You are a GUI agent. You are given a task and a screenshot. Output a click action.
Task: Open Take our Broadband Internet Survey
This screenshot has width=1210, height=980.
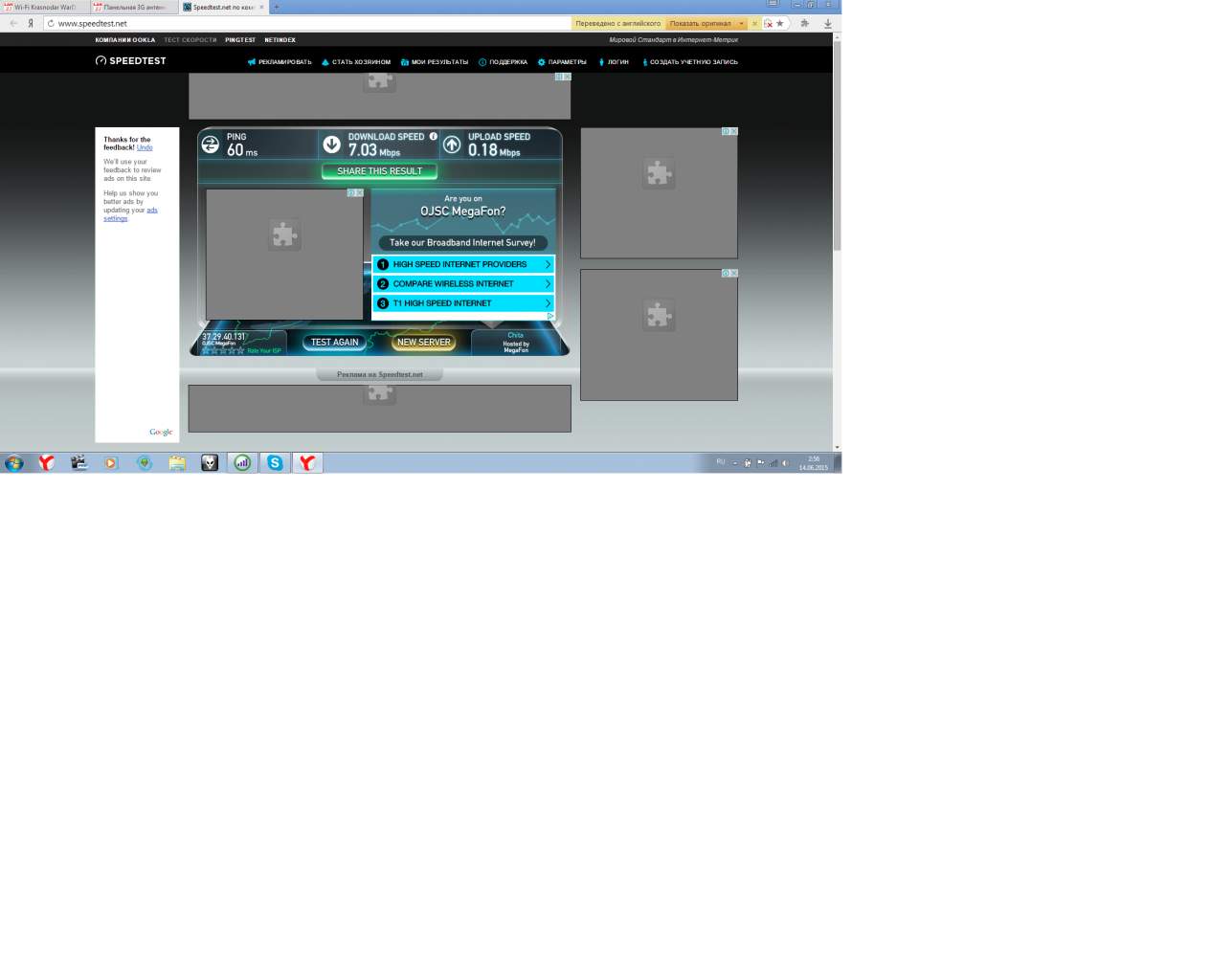[462, 243]
